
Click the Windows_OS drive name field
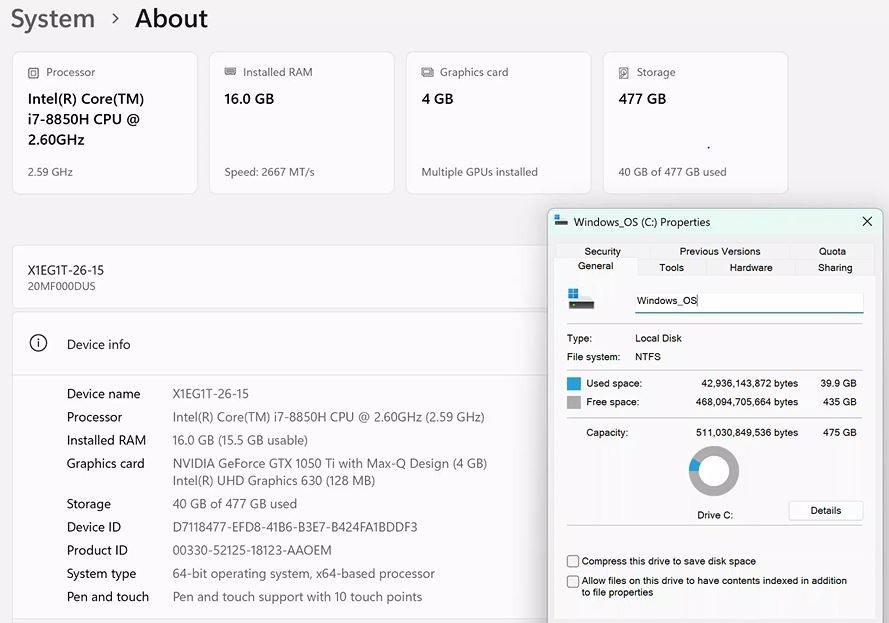(x=749, y=301)
